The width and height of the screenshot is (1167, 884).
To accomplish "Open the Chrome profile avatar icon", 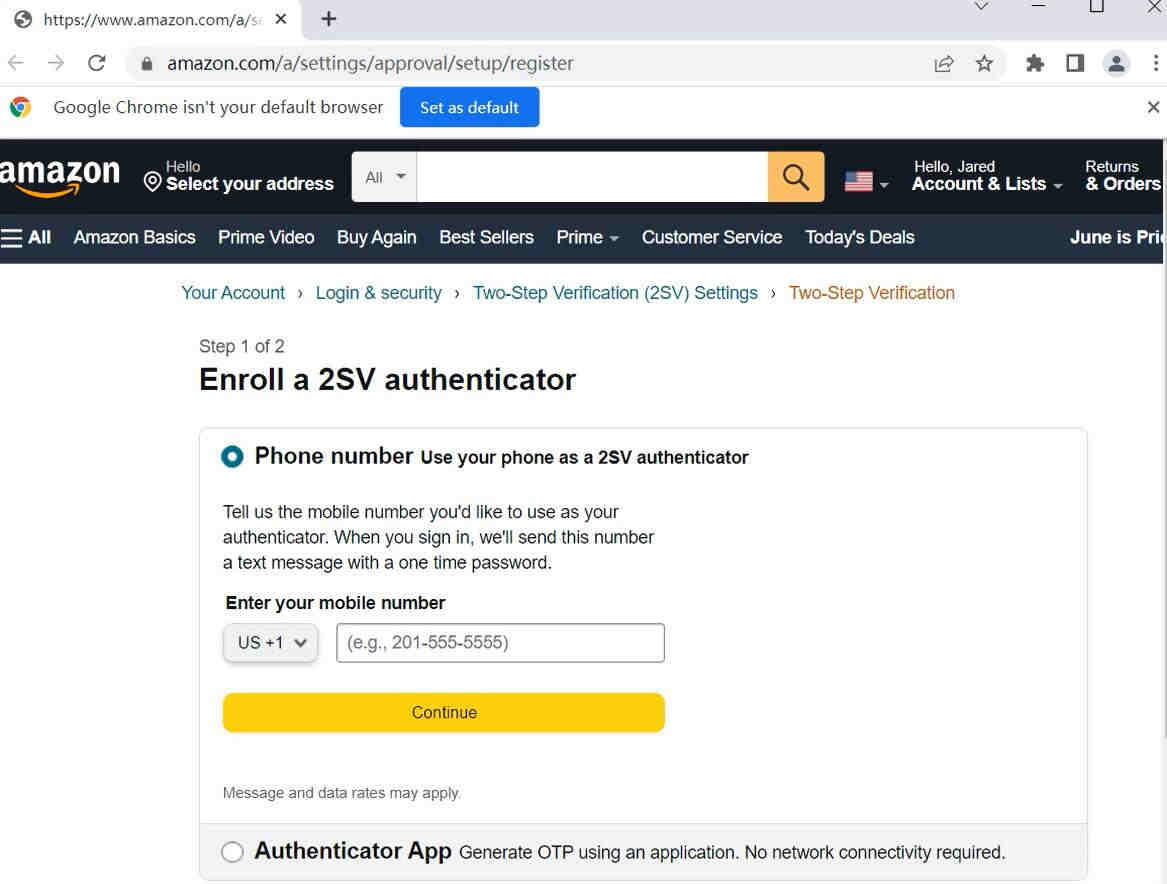I will (x=1116, y=63).
